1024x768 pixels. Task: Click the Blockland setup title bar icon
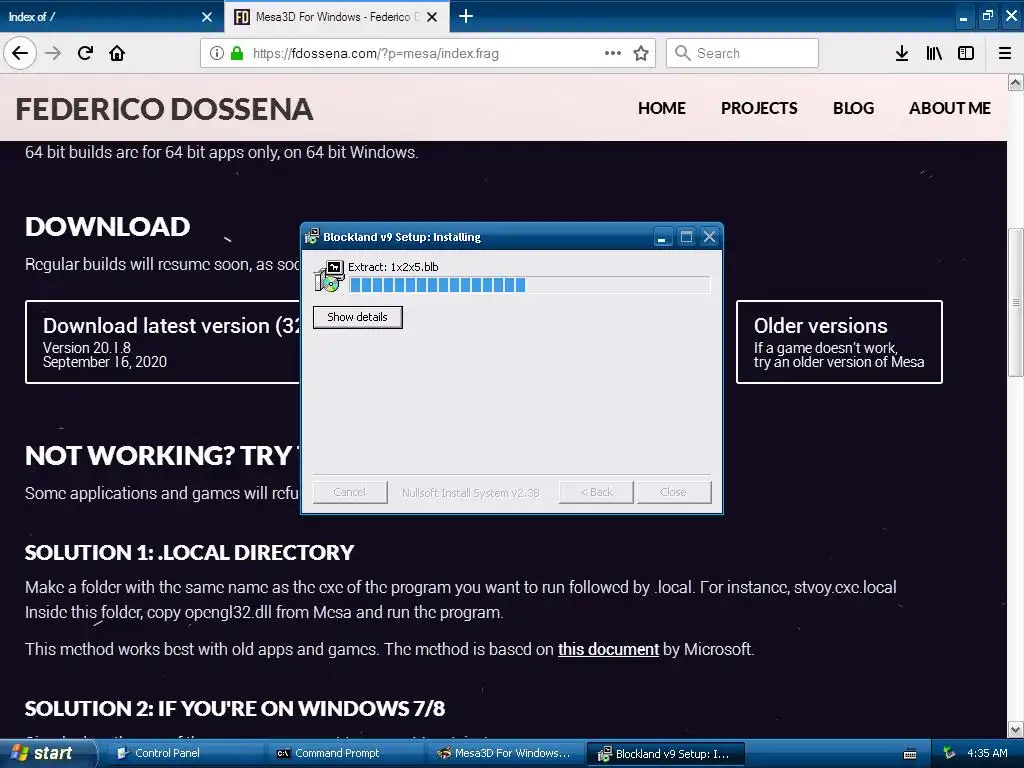(312, 236)
